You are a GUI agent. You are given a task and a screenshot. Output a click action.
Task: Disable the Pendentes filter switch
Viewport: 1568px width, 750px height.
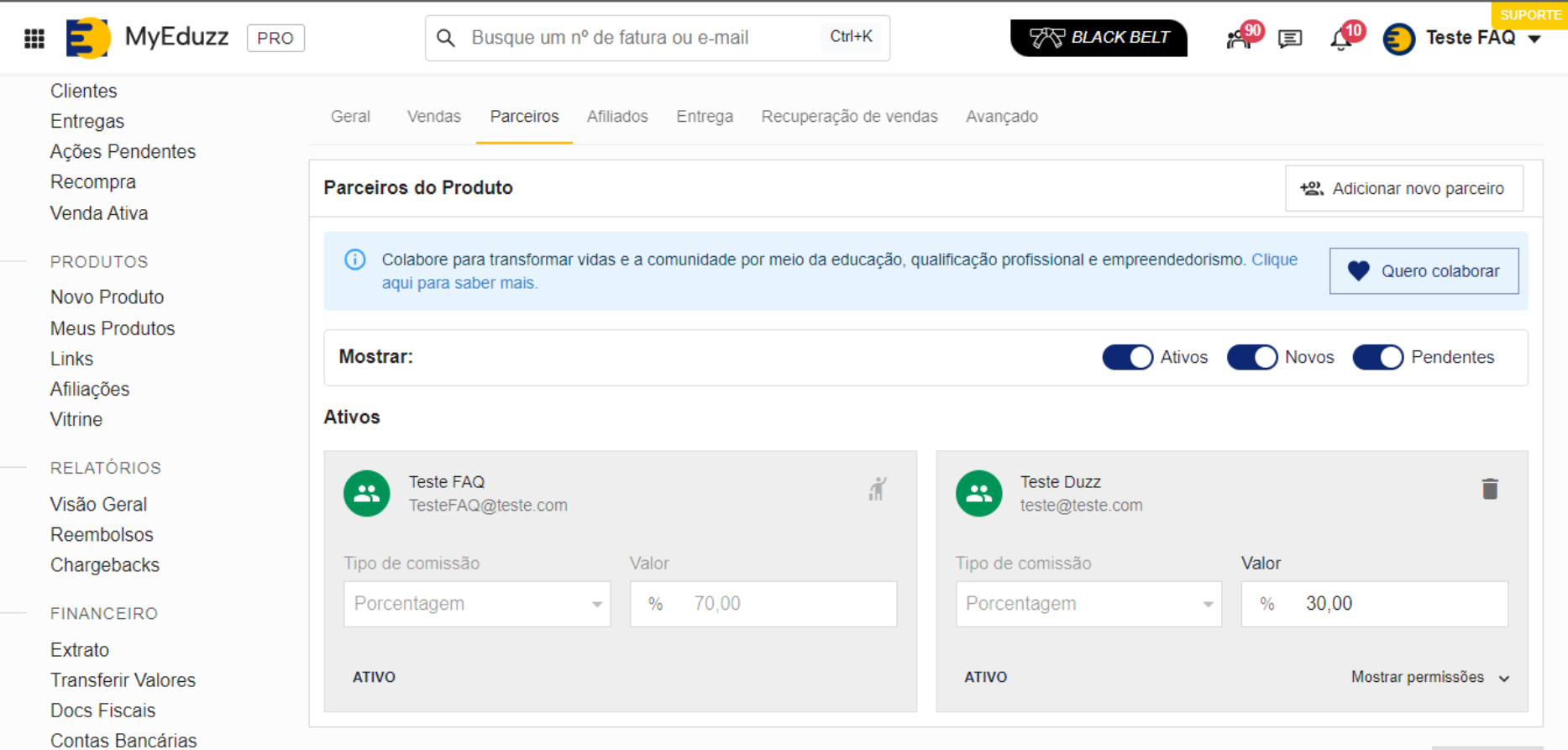[1377, 357]
